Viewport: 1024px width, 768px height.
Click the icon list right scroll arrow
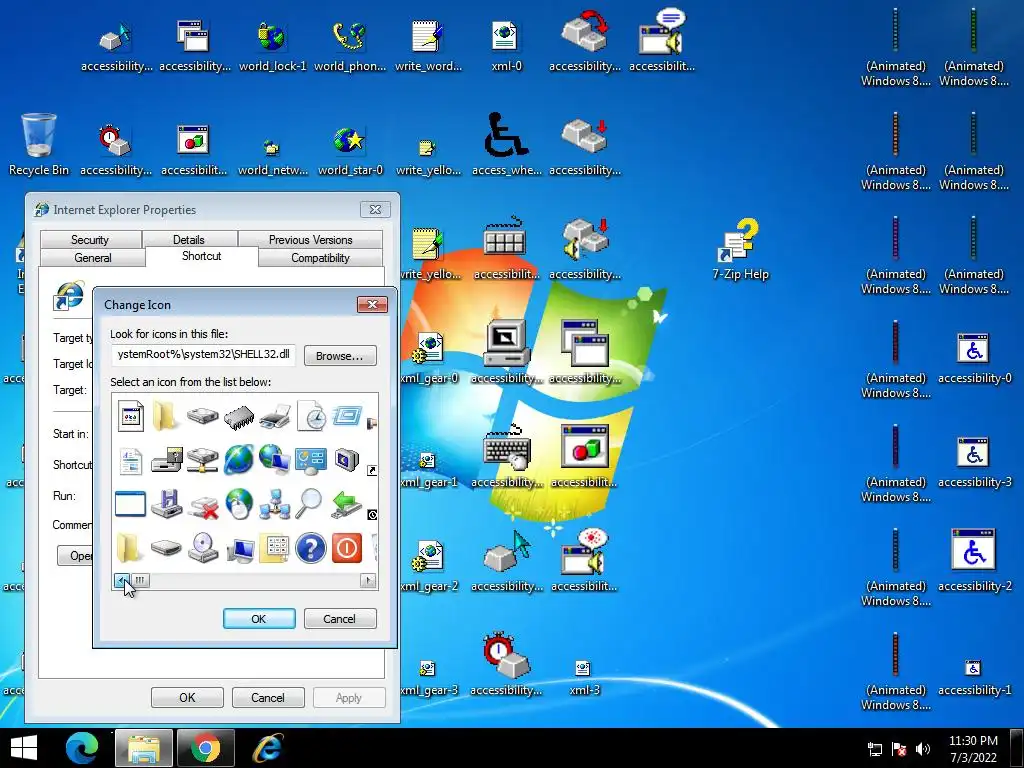click(368, 580)
